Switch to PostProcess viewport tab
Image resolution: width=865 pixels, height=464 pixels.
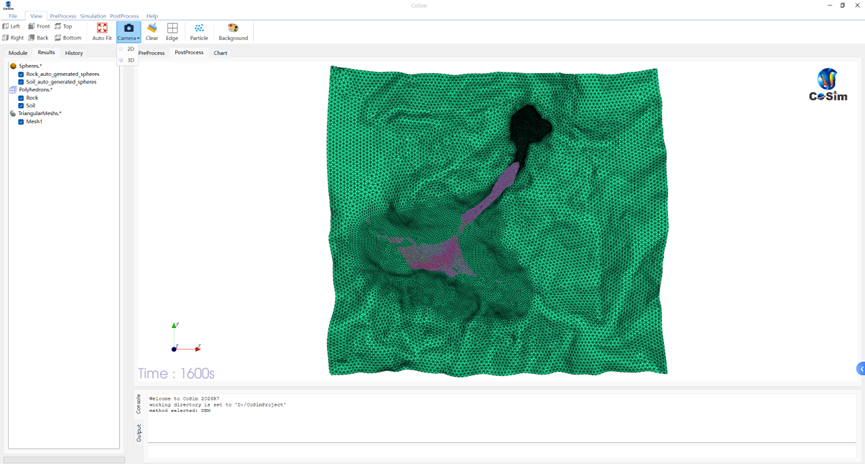[189, 52]
